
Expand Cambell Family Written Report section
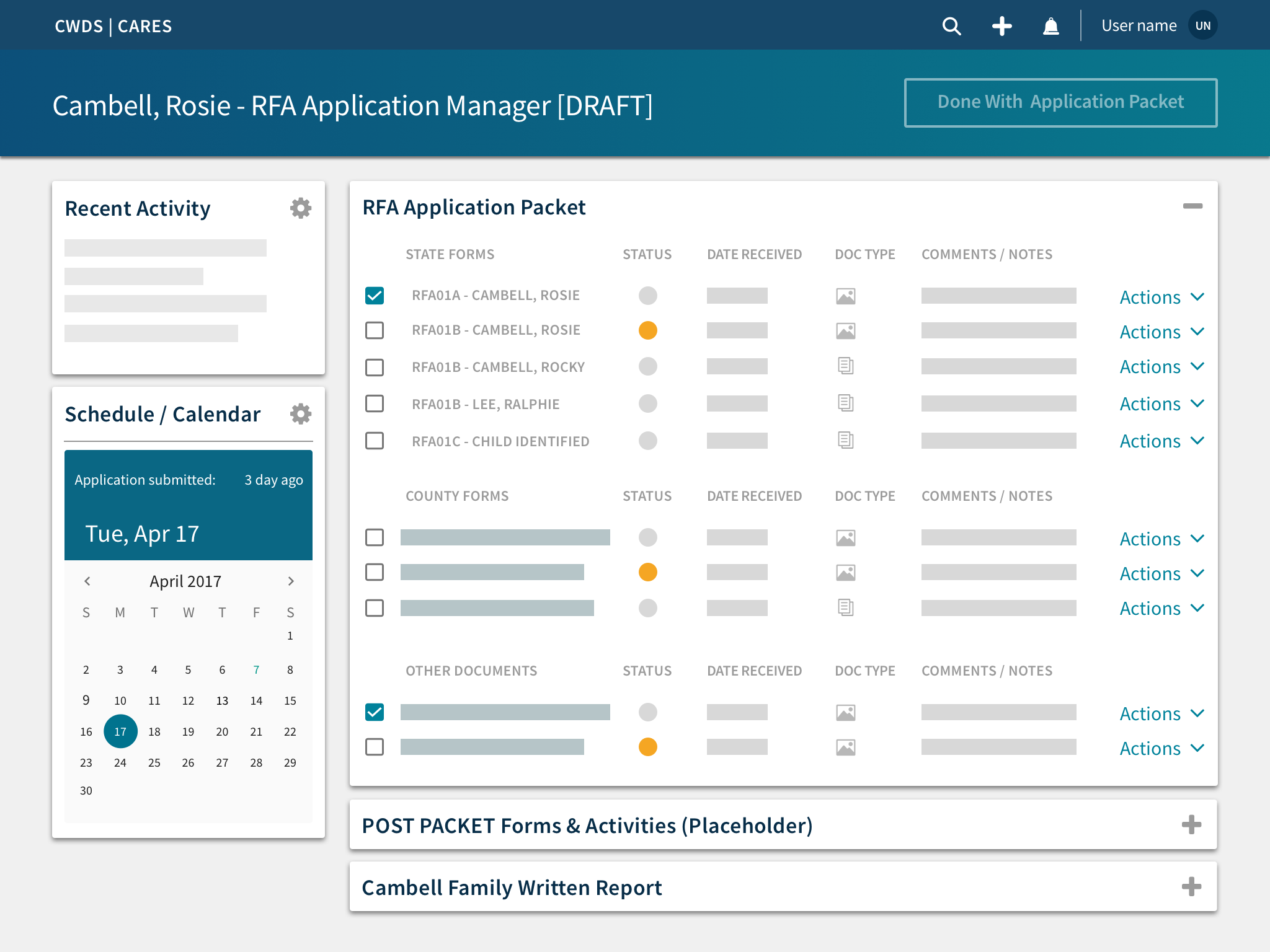[x=1191, y=887]
